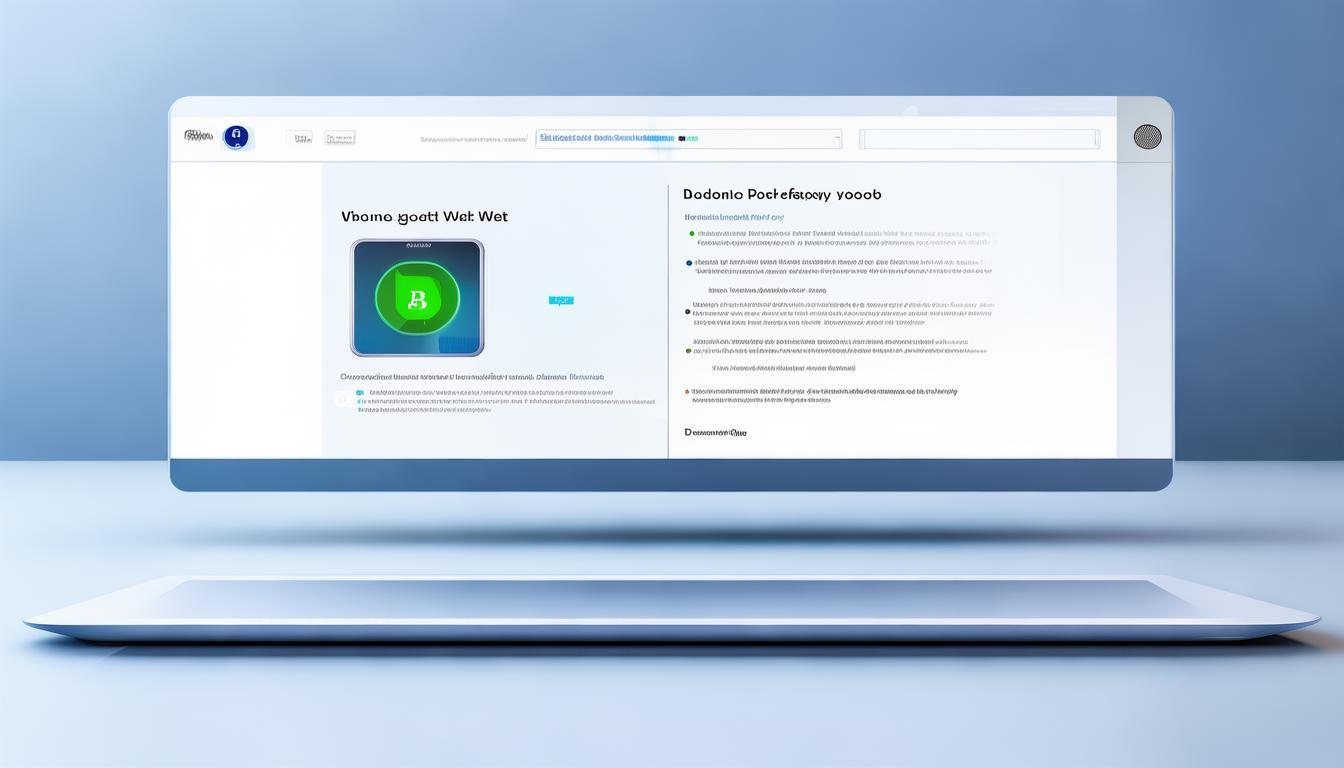Viewport: 1344px width, 768px height.
Task: Open the second small header tab
Action: click(x=339, y=138)
